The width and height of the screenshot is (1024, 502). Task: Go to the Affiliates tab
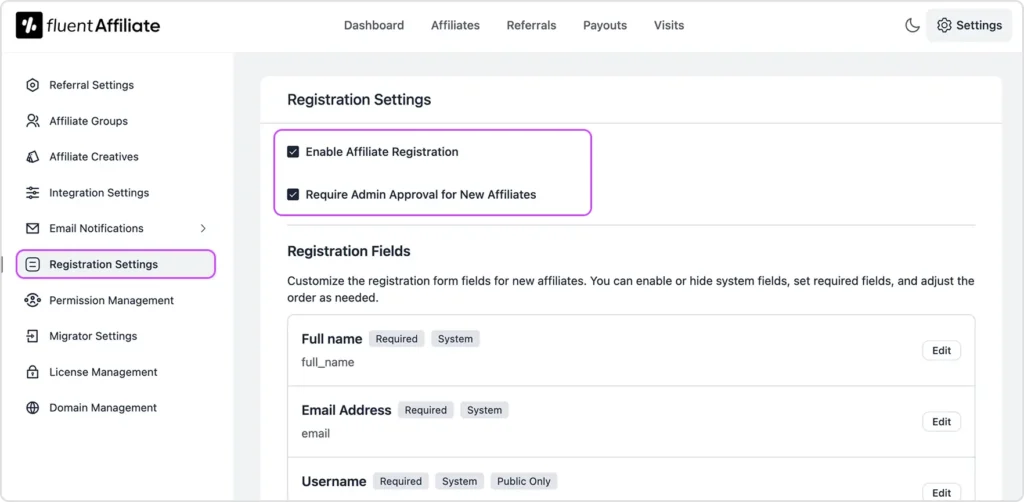click(x=455, y=25)
